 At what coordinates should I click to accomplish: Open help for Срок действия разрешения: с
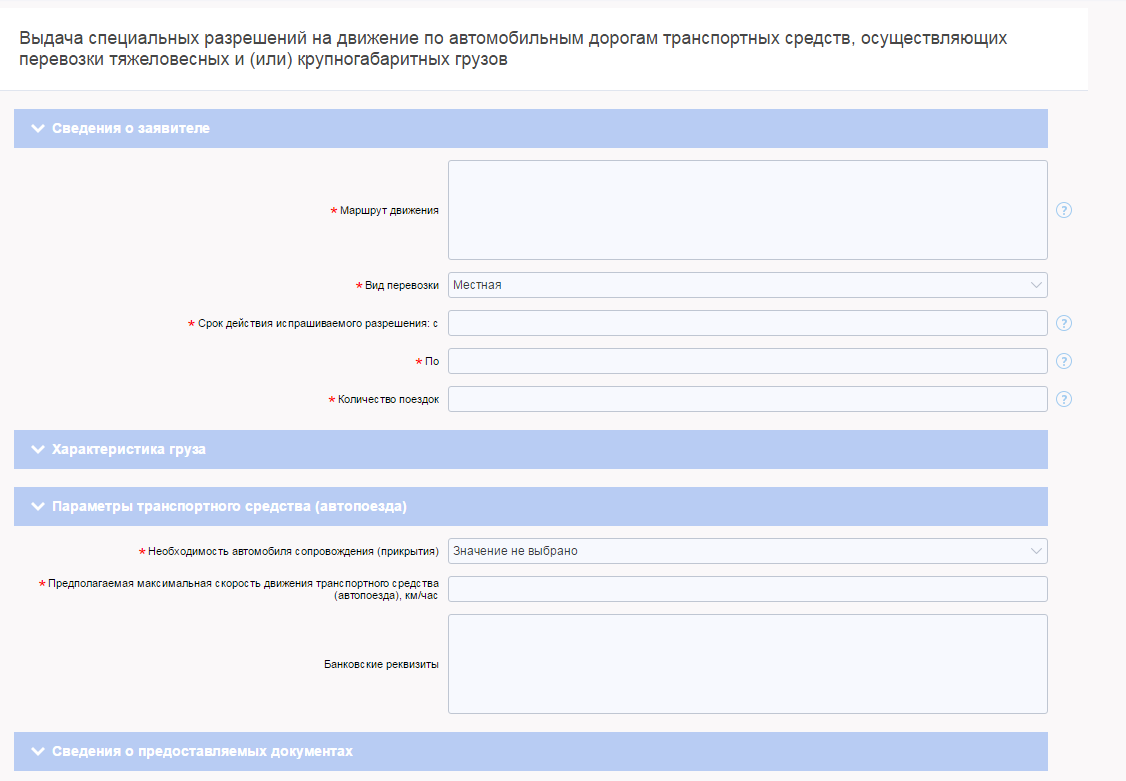pos(1064,323)
